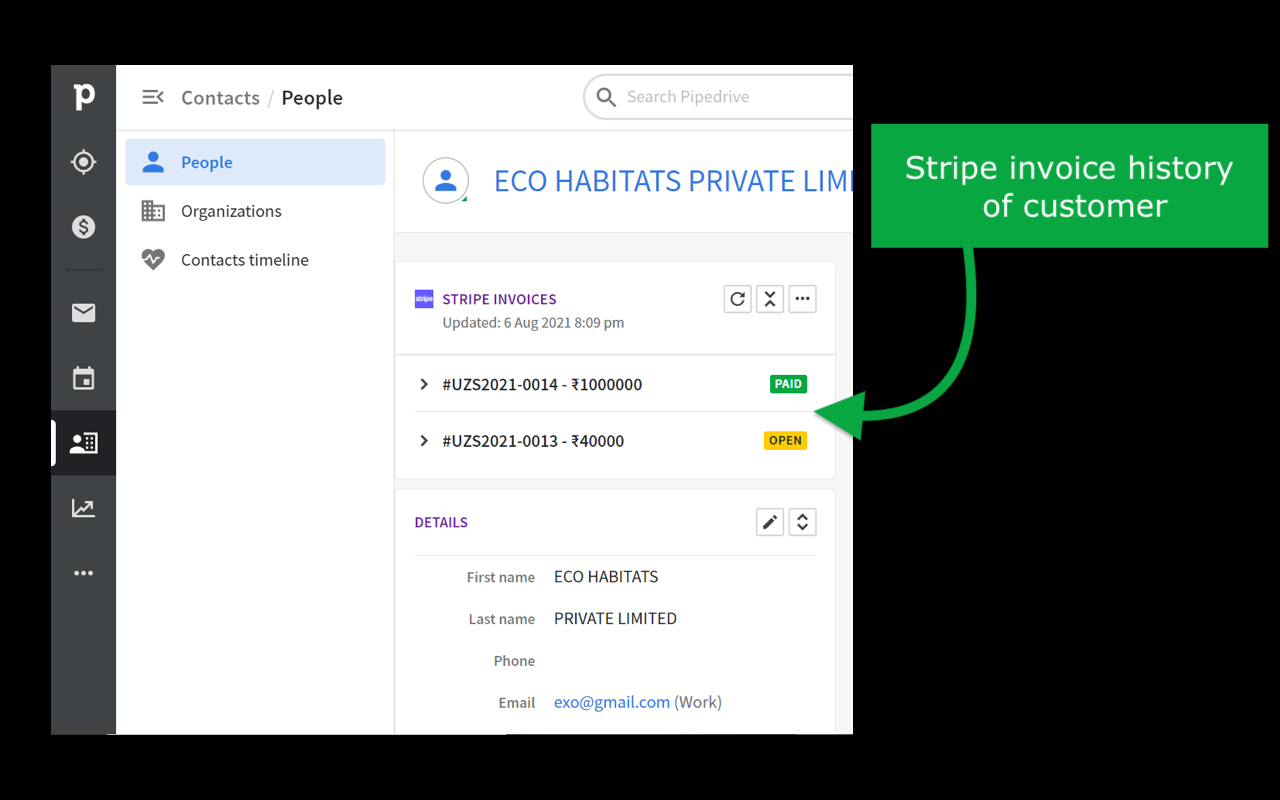1280x800 pixels.
Task: Collapse the Stripe Invoices panel
Action: (x=769, y=299)
